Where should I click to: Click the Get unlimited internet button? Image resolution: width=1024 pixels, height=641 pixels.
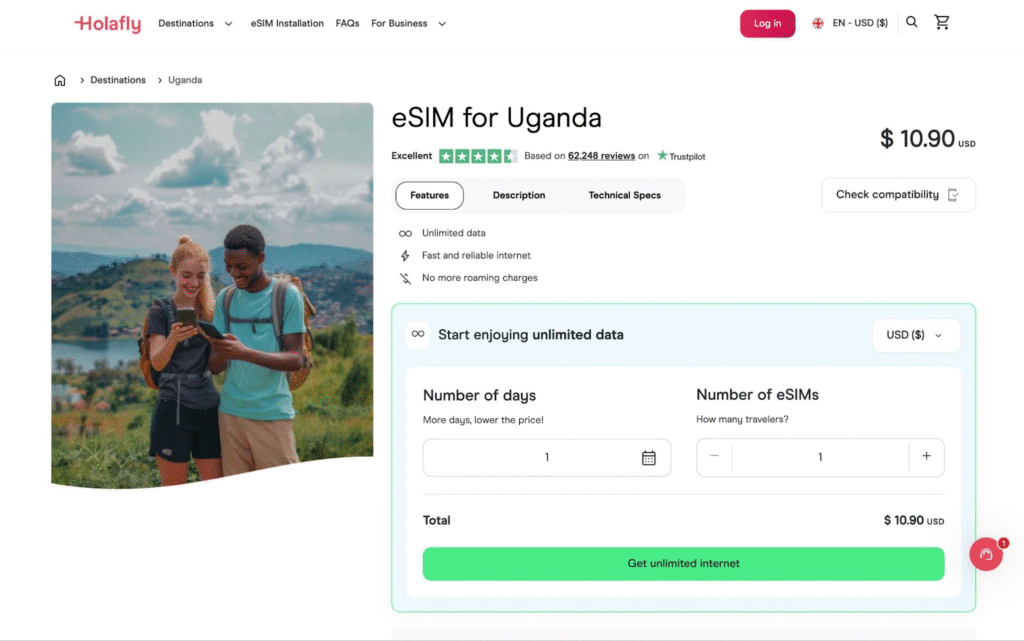point(683,563)
